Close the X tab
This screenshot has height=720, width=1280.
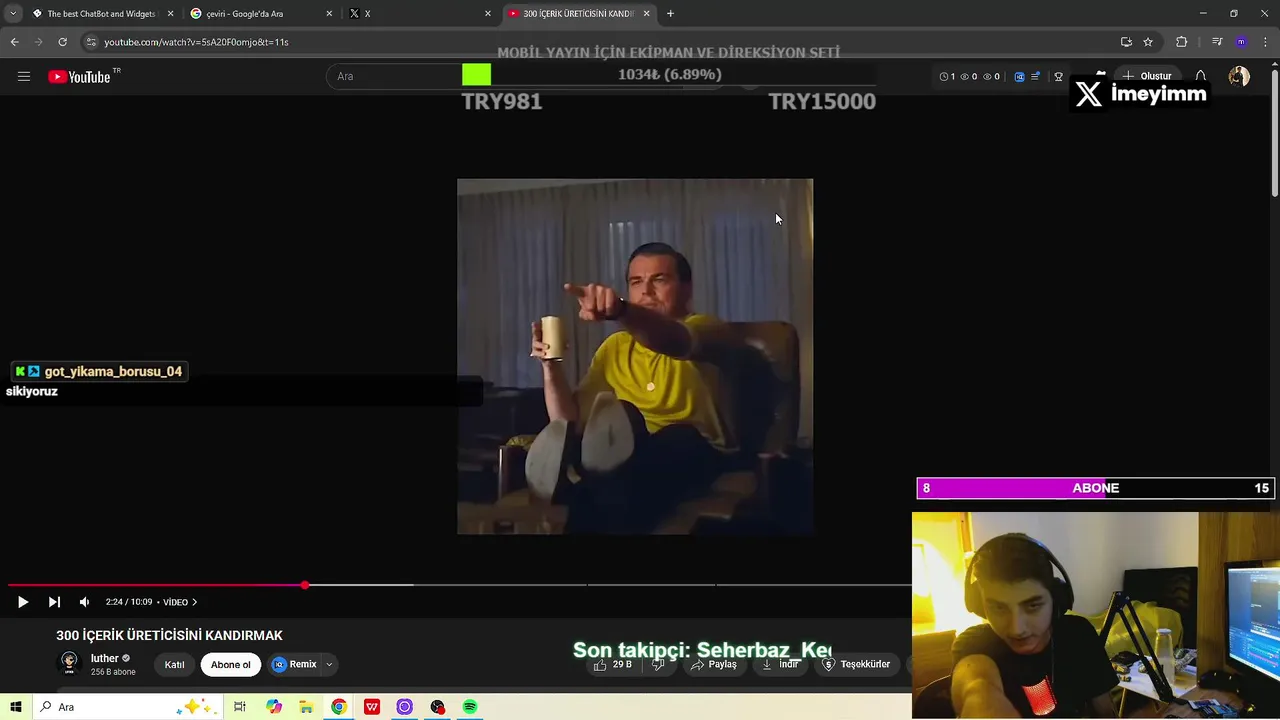(488, 13)
